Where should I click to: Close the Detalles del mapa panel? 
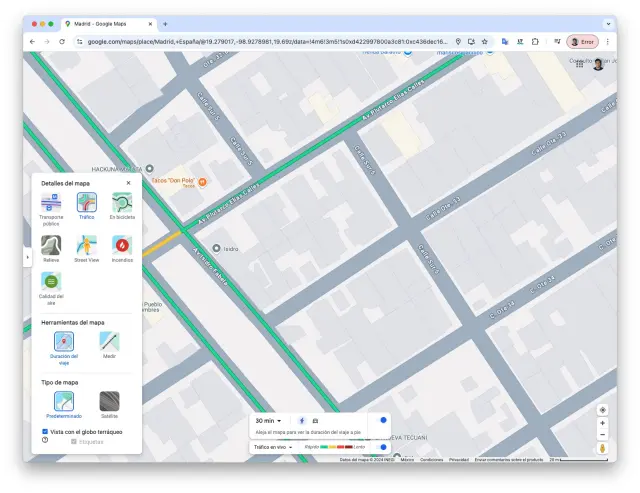[128, 183]
